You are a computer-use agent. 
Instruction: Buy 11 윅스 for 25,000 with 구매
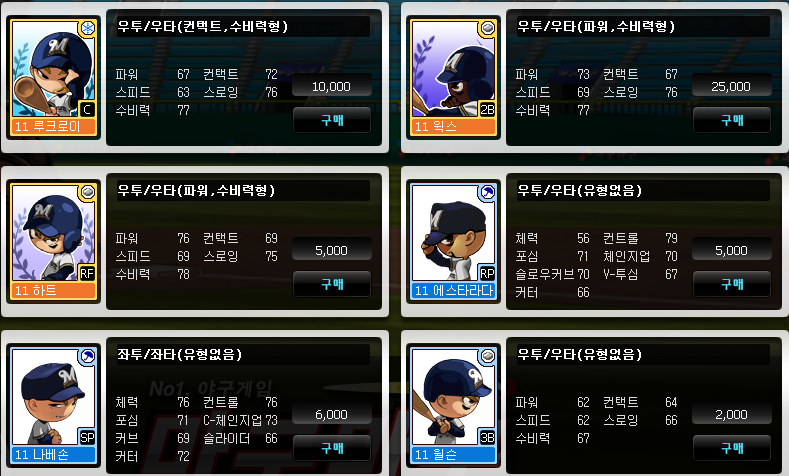pos(732,120)
